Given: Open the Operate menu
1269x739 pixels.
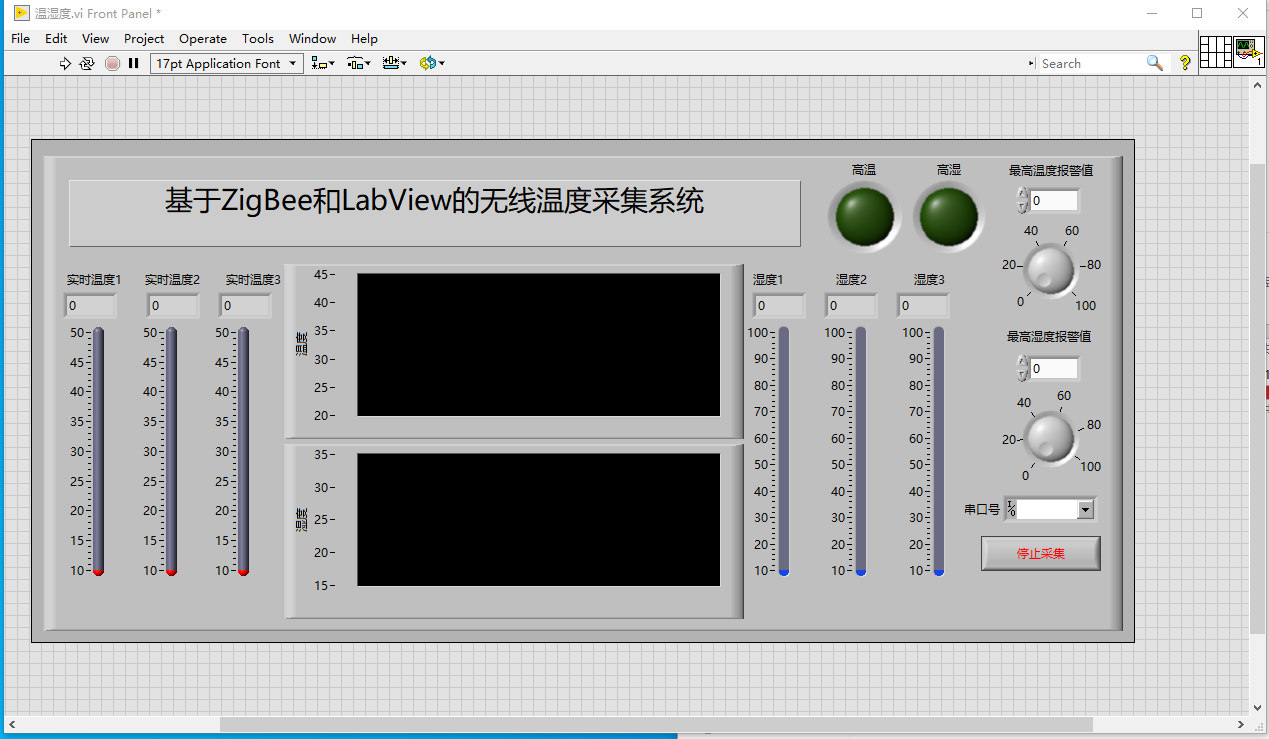Looking at the screenshot, I should (x=203, y=38).
